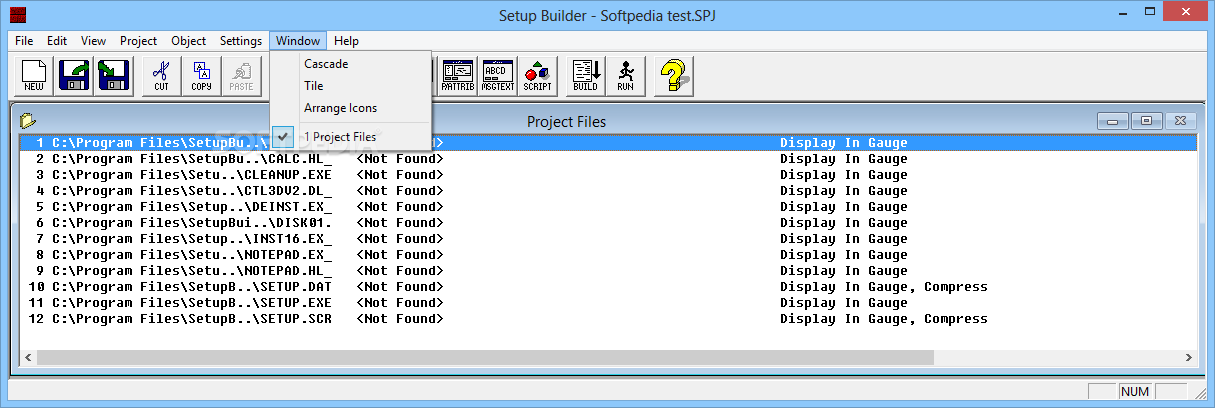Open the Edit menu
The width and height of the screenshot is (1215, 408).
pyautogui.click(x=57, y=41)
